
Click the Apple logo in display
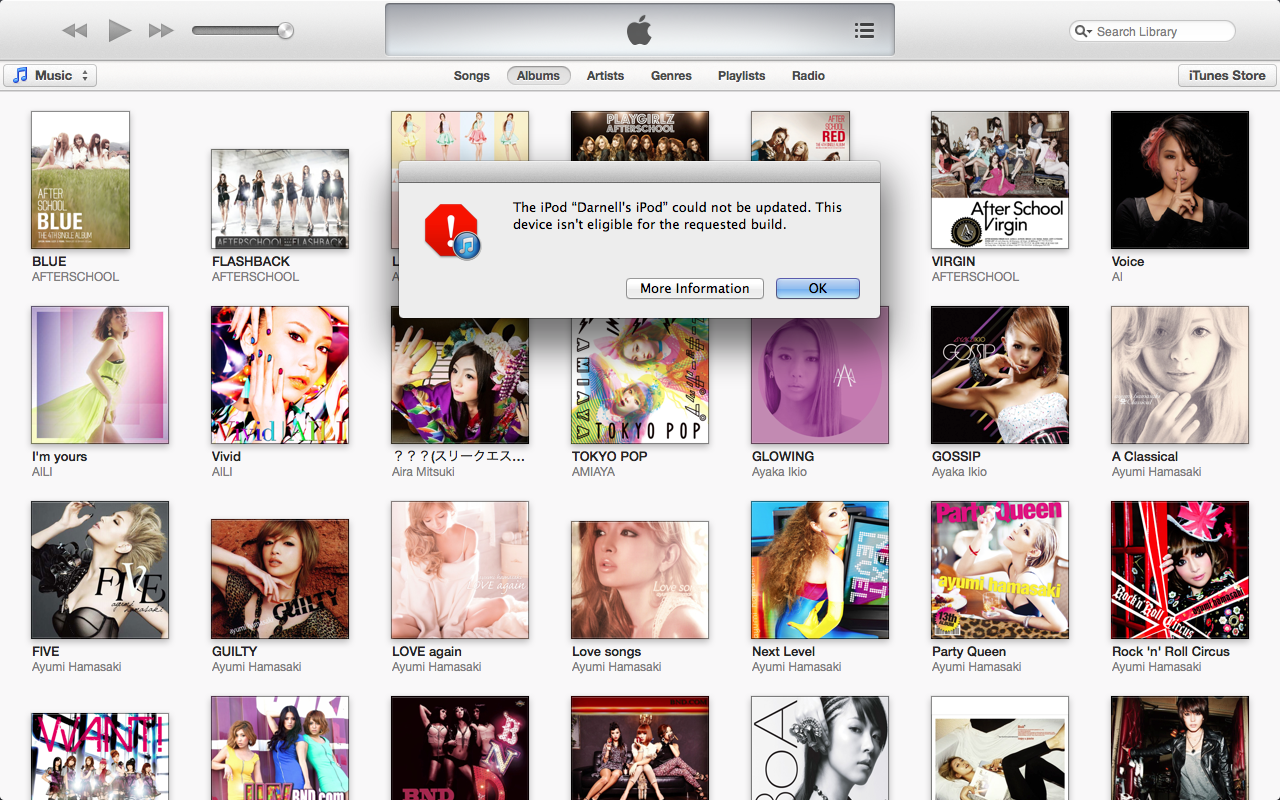click(639, 31)
